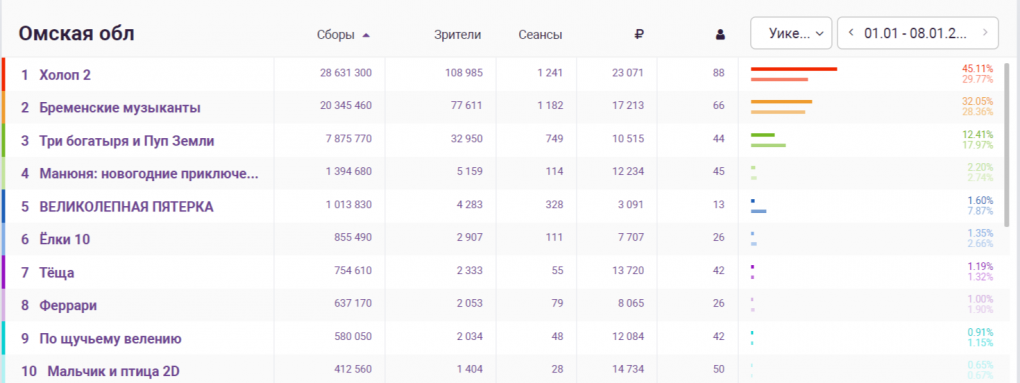Open the film Мальчик и птица 2D
This screenshot has width=1020, height=383.
[x=113, y=371]
